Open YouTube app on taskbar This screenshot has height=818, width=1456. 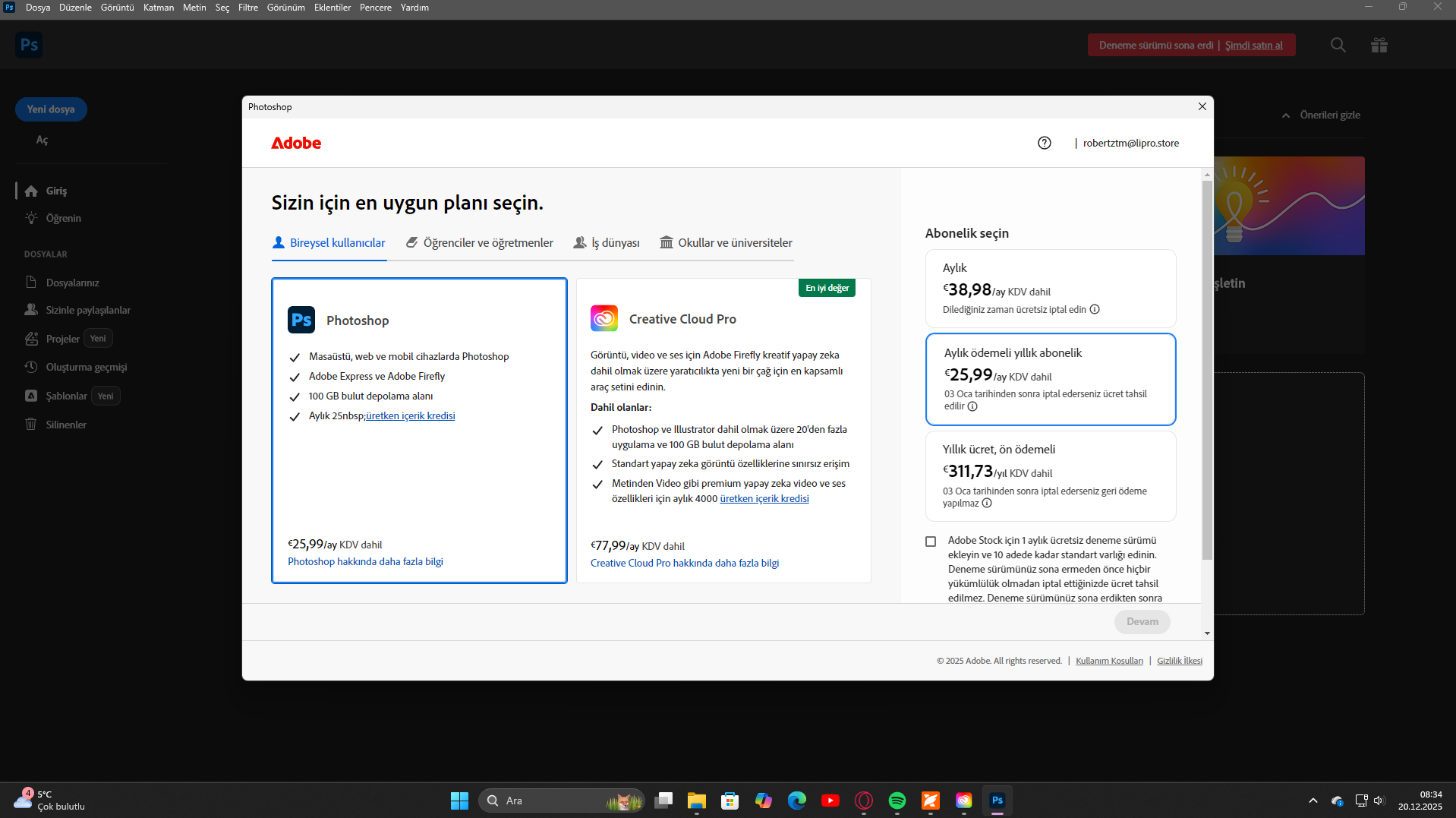coord(830,801)
